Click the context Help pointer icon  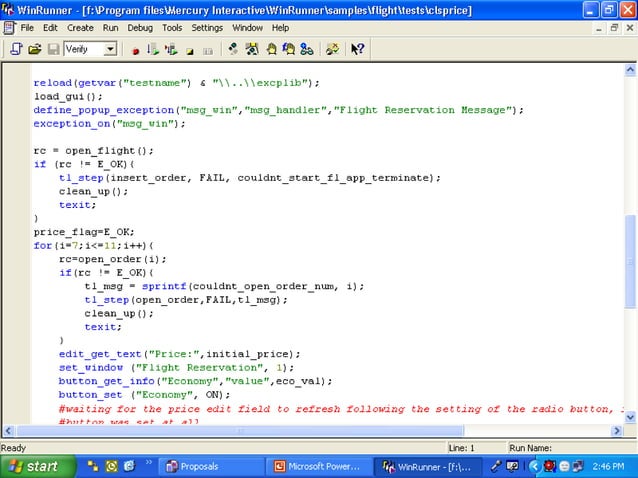pyautogui.click(x=358, y=49)
